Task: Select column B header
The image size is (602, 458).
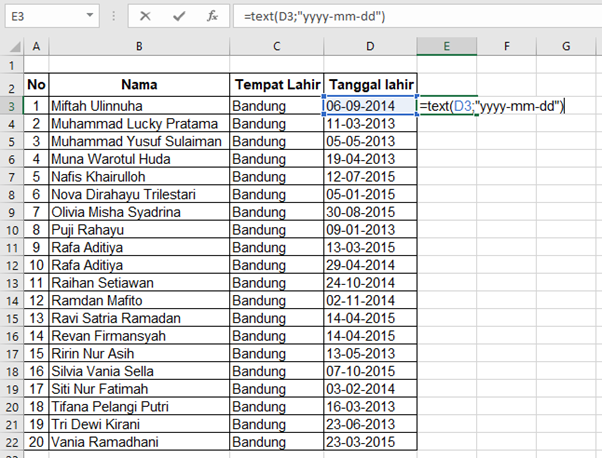Action: [x=139, y=46]
